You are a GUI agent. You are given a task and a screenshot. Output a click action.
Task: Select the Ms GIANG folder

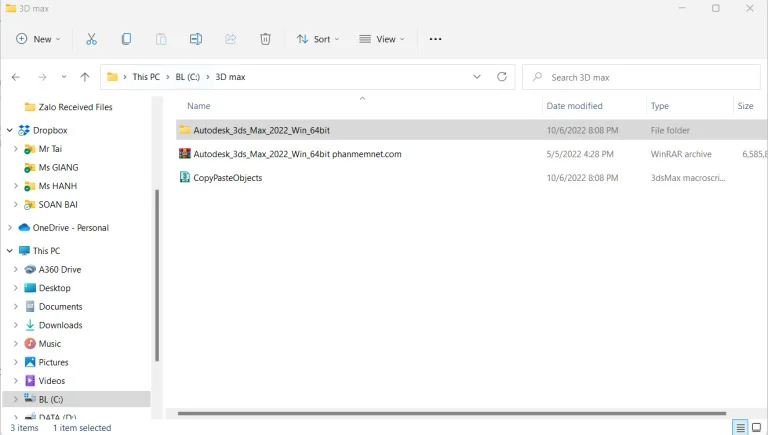[58, 167]
